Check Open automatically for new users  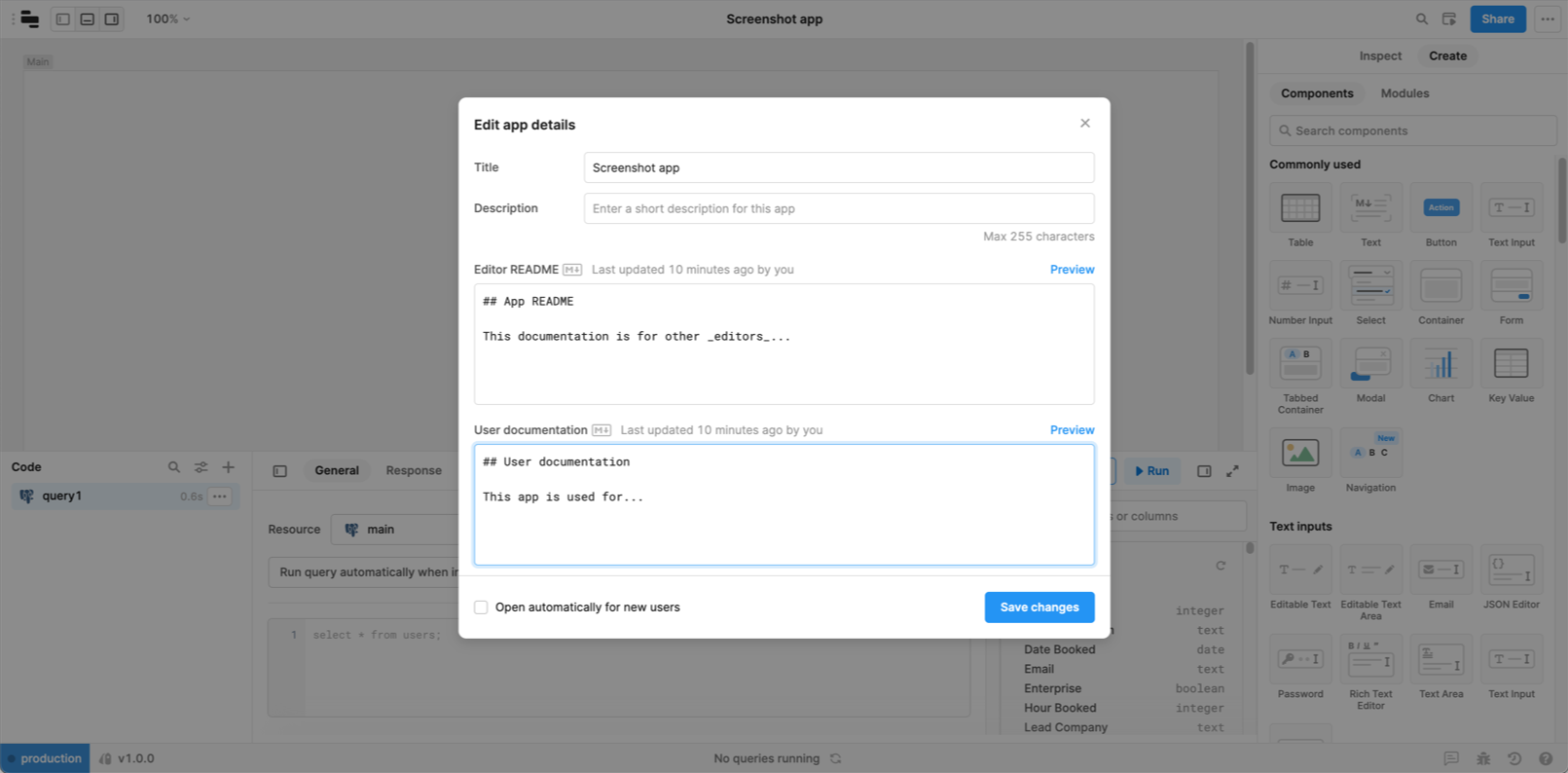(481, 607)
